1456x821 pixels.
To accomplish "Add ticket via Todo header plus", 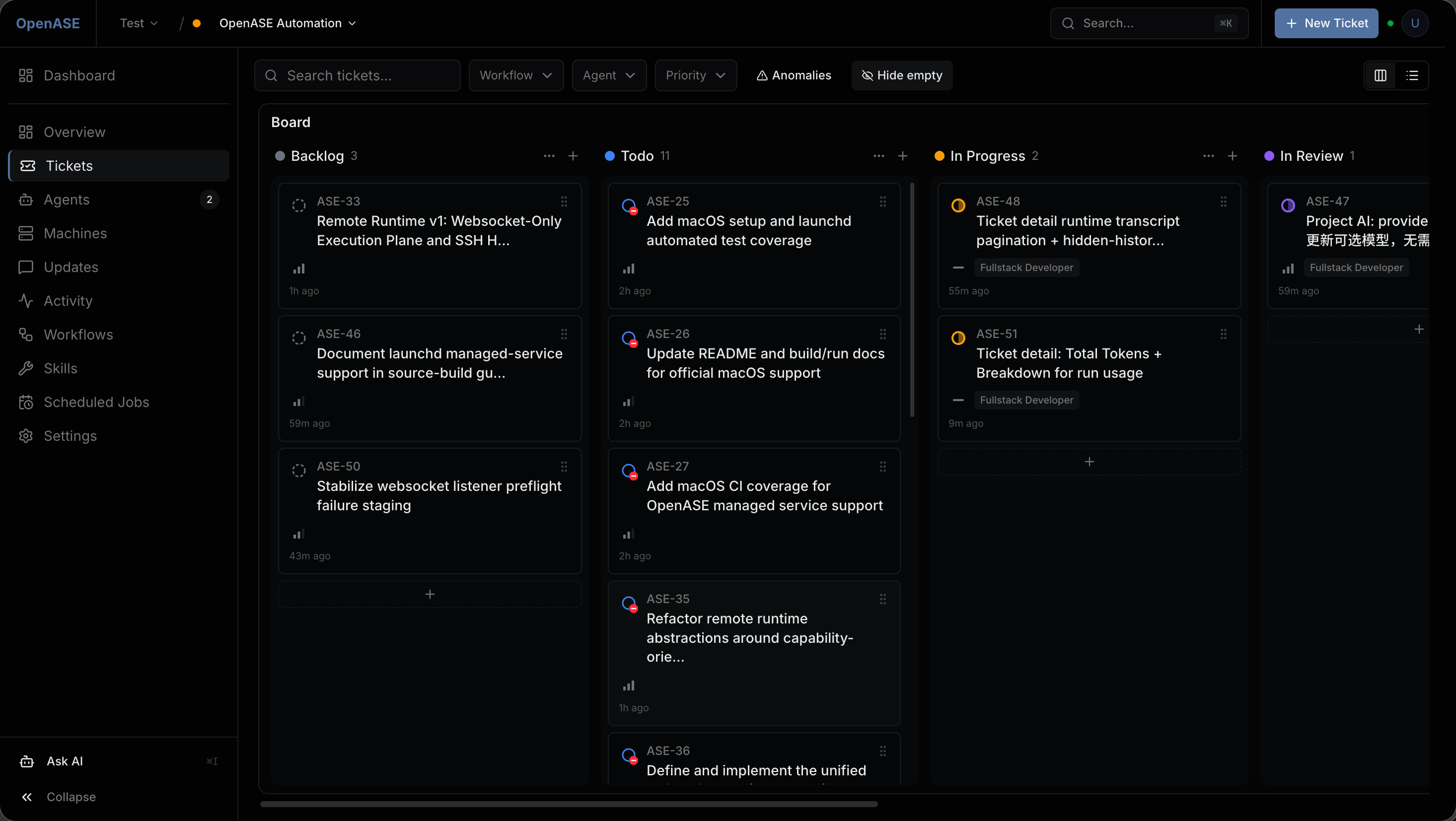I will click(903, 156).
